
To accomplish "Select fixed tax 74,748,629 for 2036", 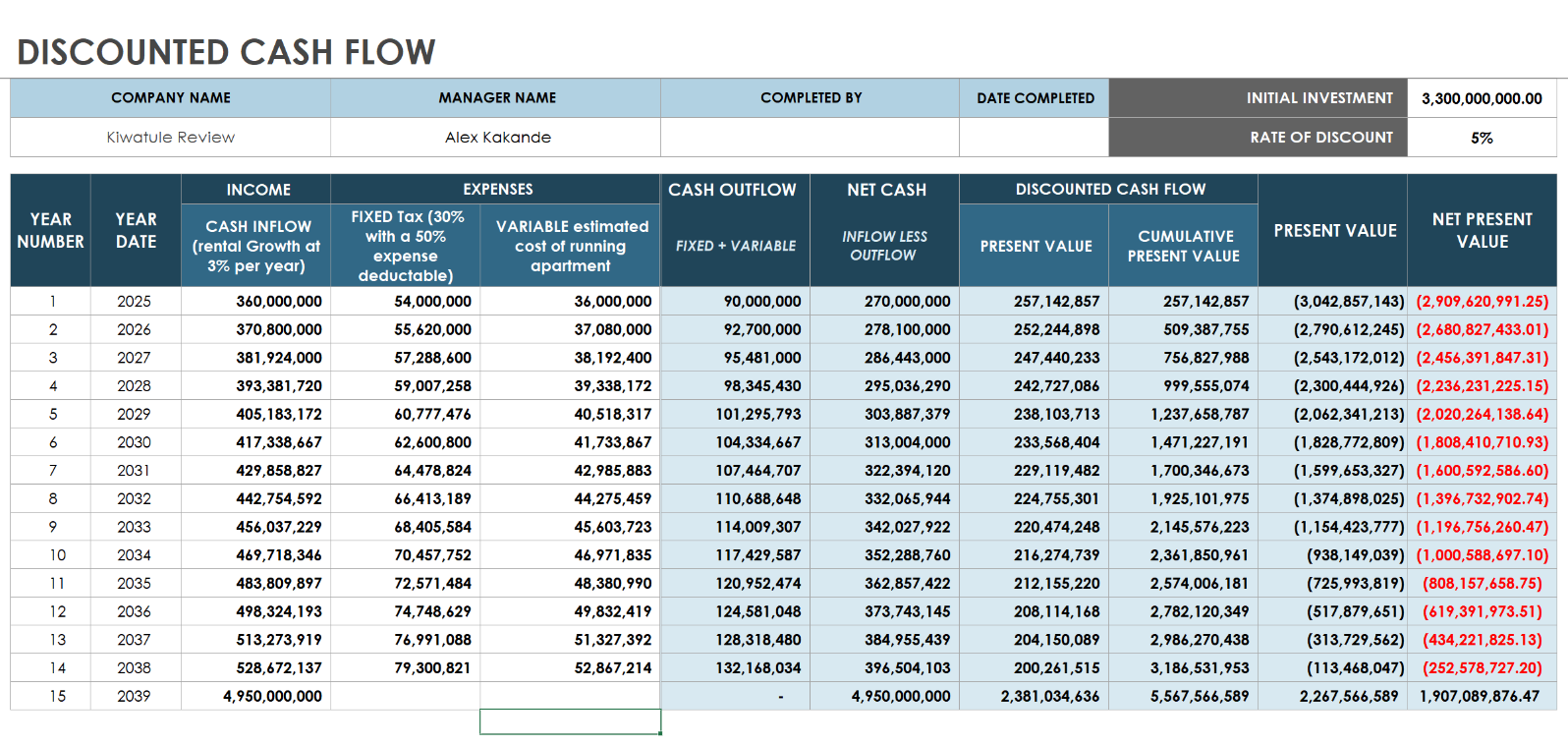I will (406, 612).
